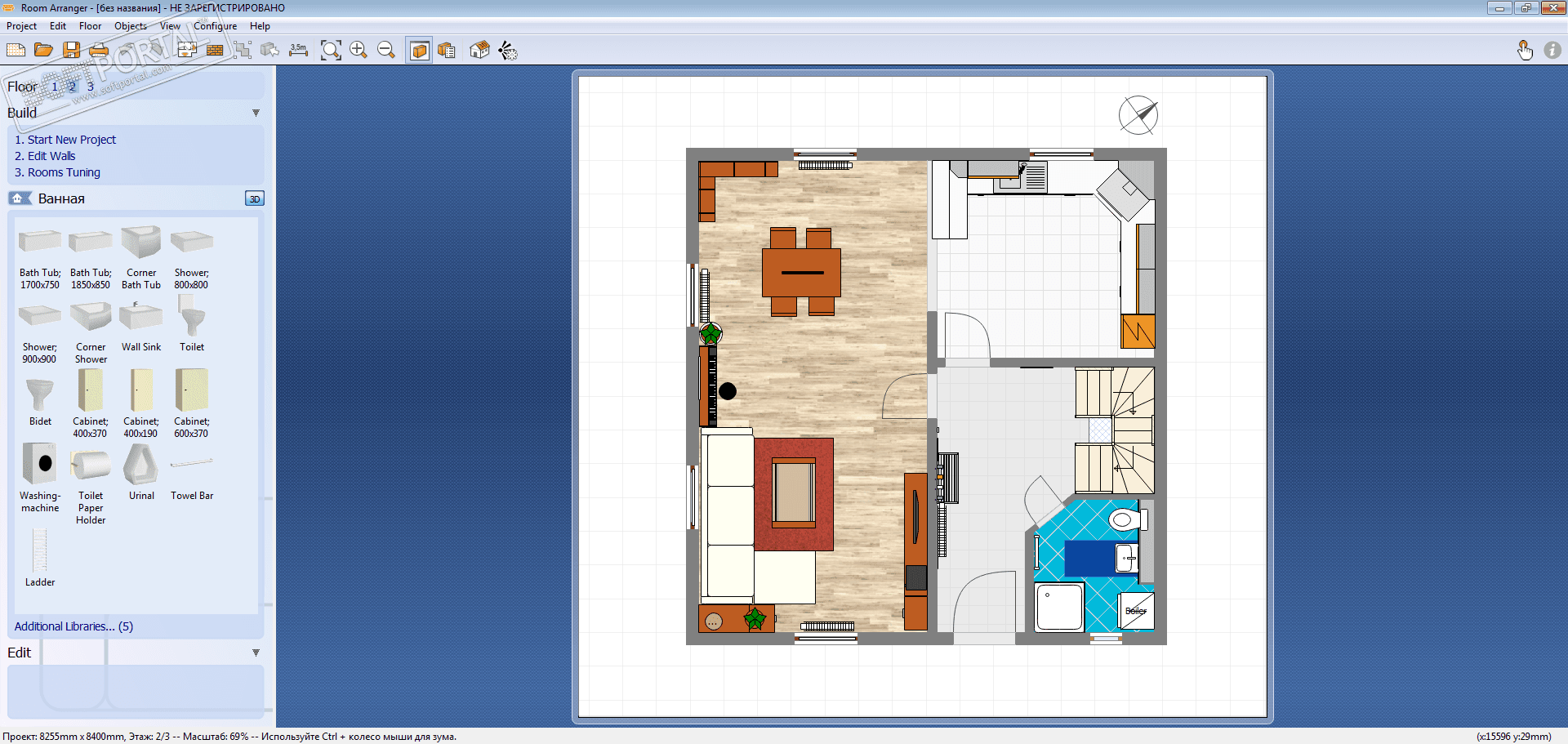Select the dining table in the plan

[x=801, y=272]
